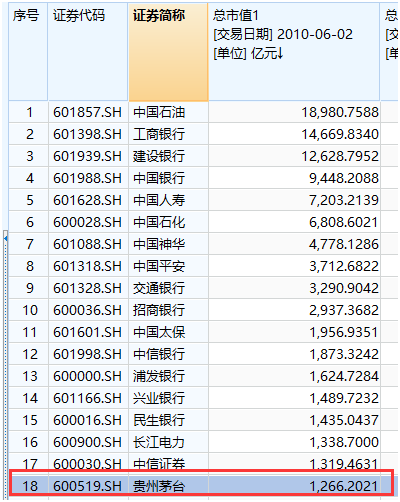Select cell 600016.SH
Screen dimensions: 400x502
[88, 420]
